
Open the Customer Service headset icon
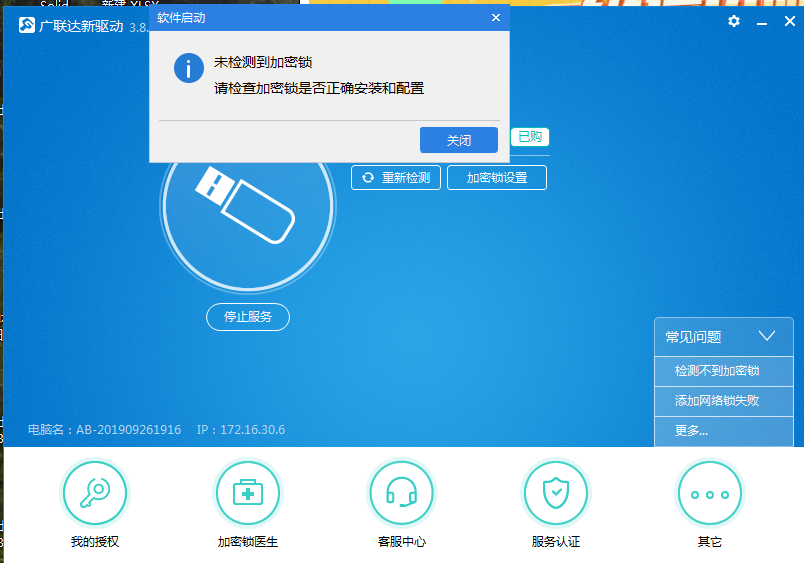[x=401, y=493]
